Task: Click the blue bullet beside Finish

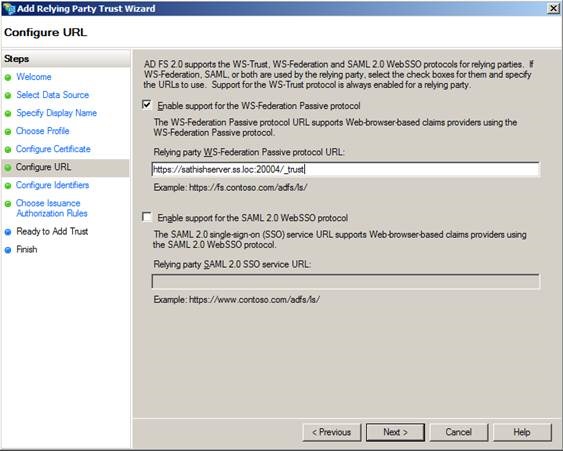Action: pyautogui.click(x=8, y=250)
